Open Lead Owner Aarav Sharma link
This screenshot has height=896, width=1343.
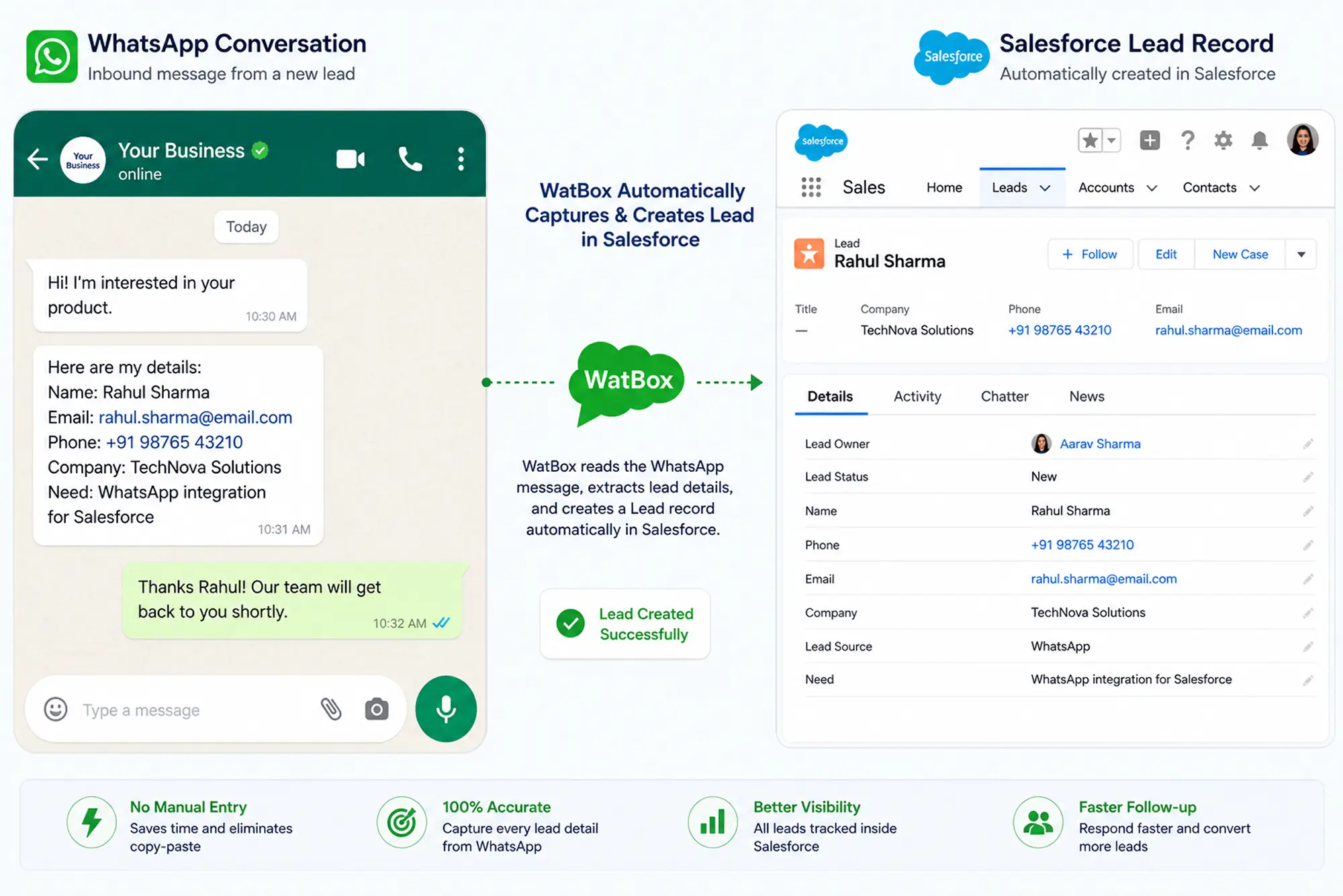tap(1100, 444)
